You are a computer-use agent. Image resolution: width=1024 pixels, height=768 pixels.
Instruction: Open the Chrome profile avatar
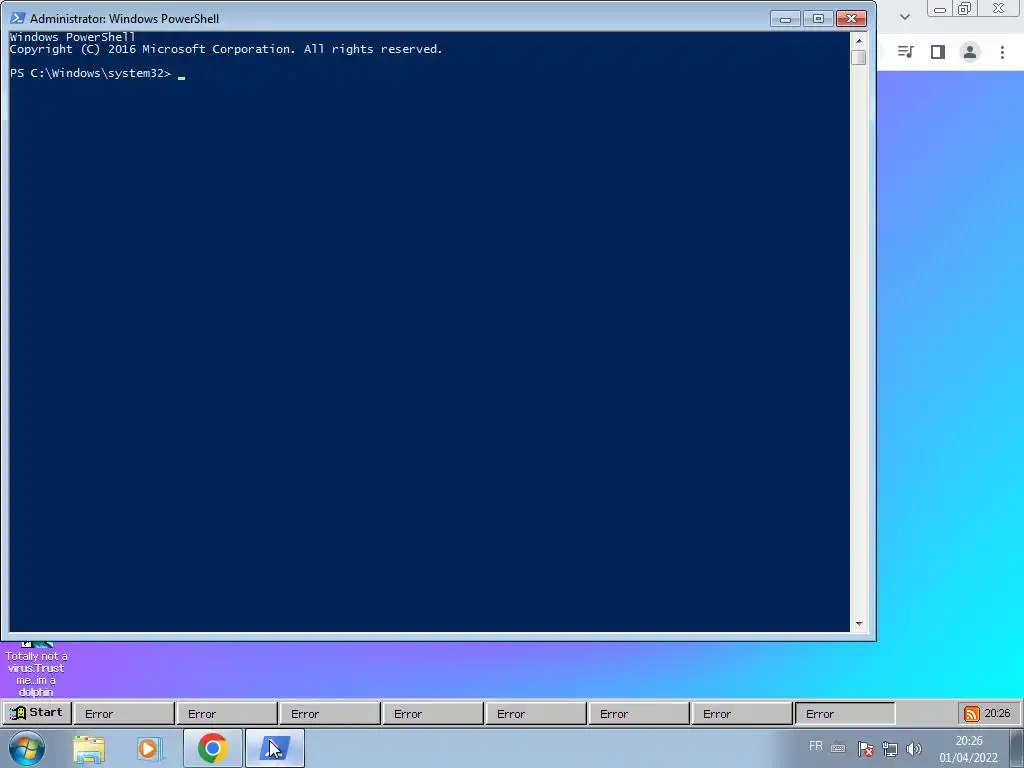click(970, 52)
